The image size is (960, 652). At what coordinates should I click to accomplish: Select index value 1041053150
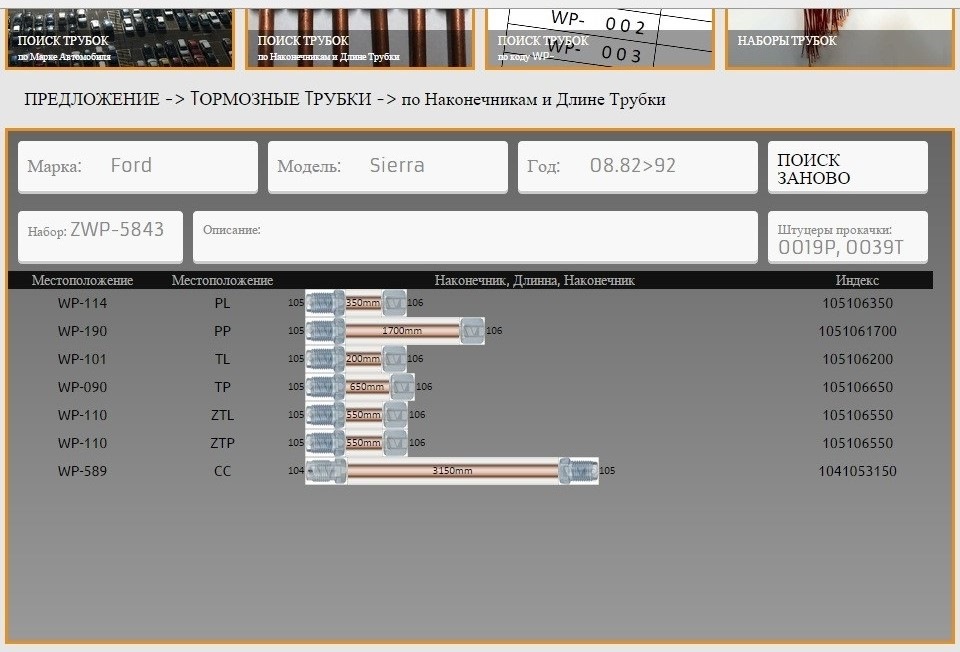(x=857, y=471)
